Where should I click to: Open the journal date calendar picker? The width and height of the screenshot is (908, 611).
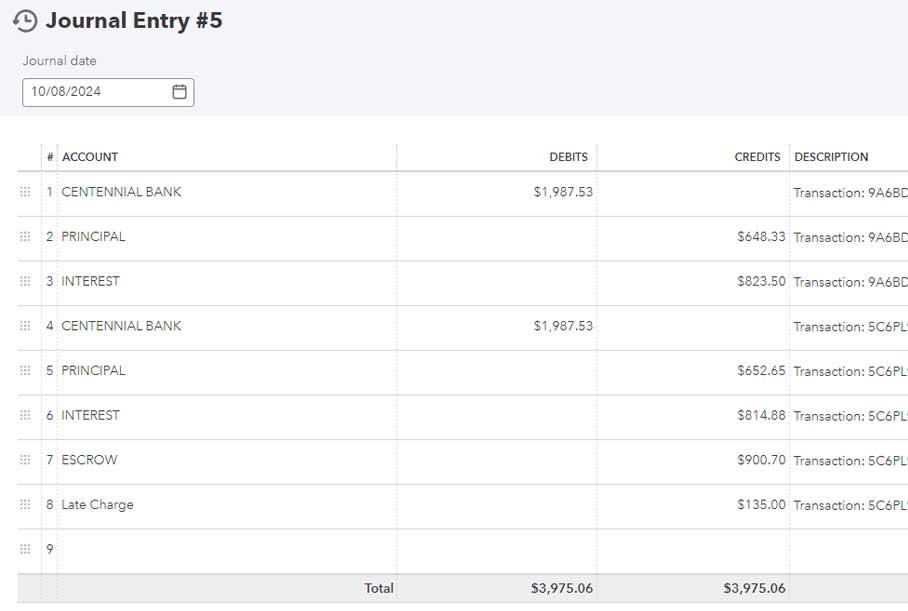(180, 92)
